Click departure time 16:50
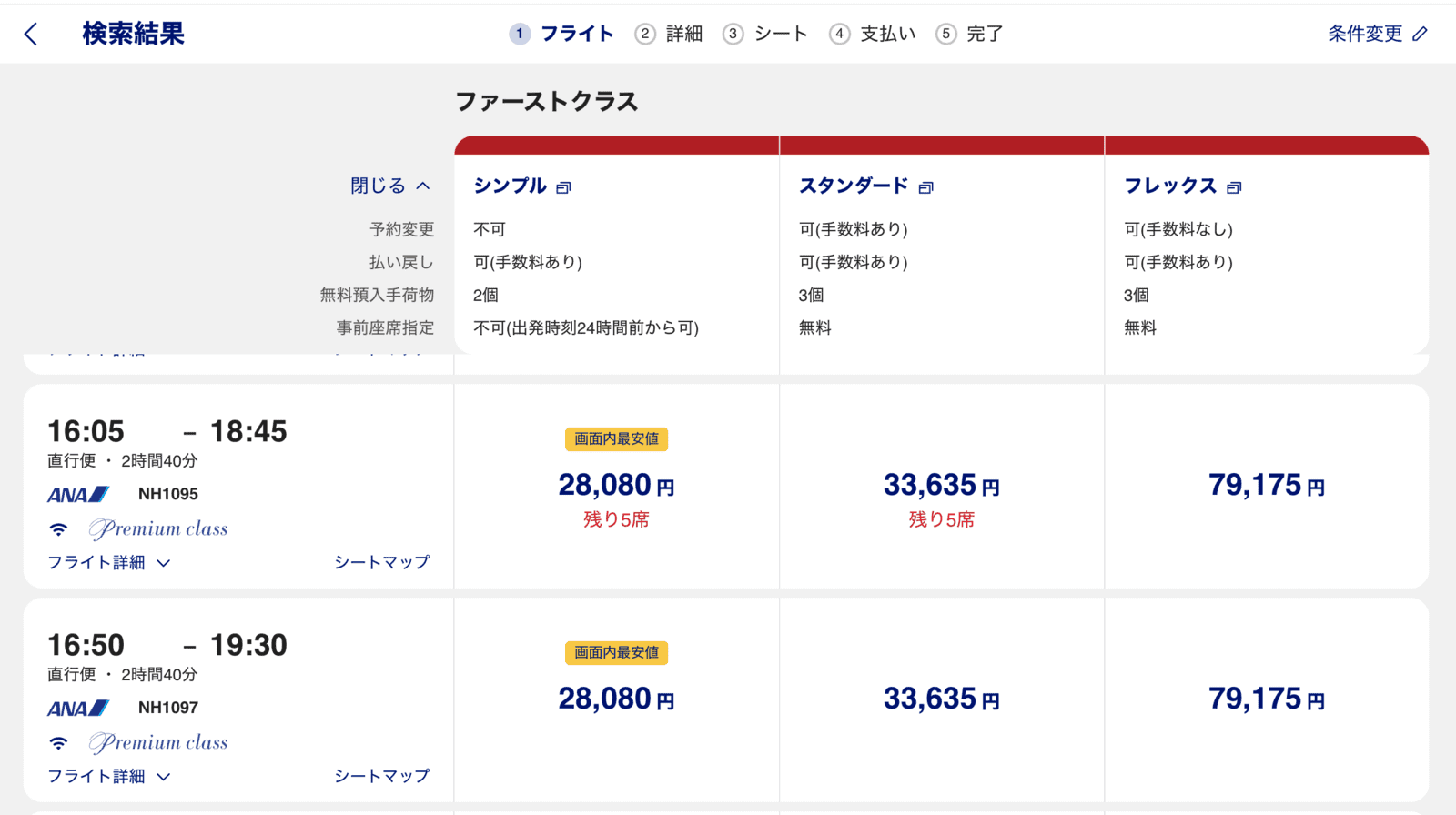This screenshot has height=815, width=1456. [x=86, y=646]
